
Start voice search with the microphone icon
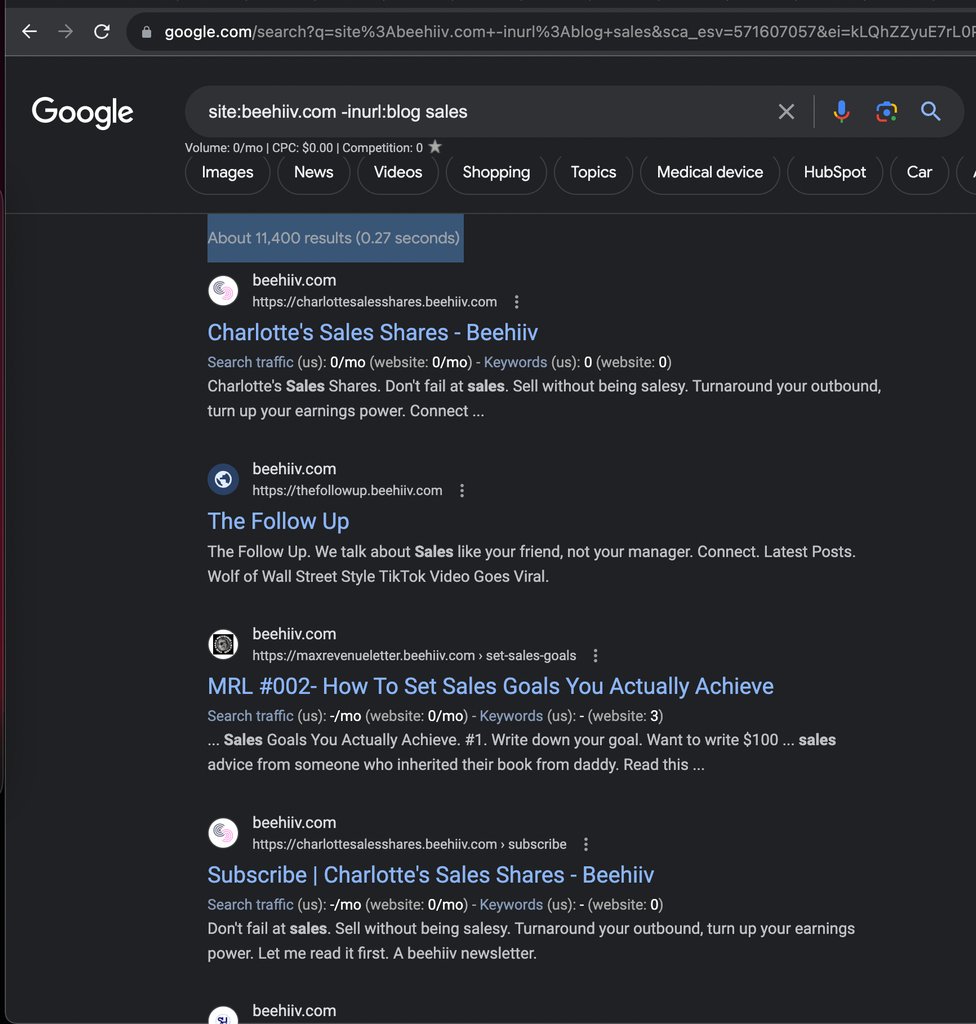coord(841,112)
